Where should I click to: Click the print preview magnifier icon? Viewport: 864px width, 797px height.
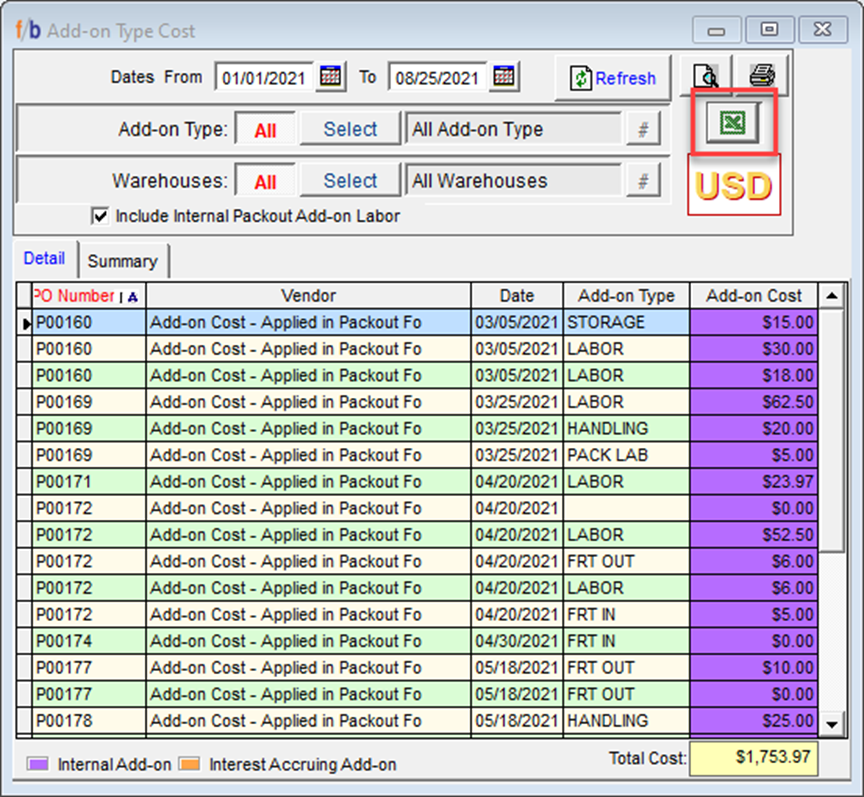coord(707,77)
